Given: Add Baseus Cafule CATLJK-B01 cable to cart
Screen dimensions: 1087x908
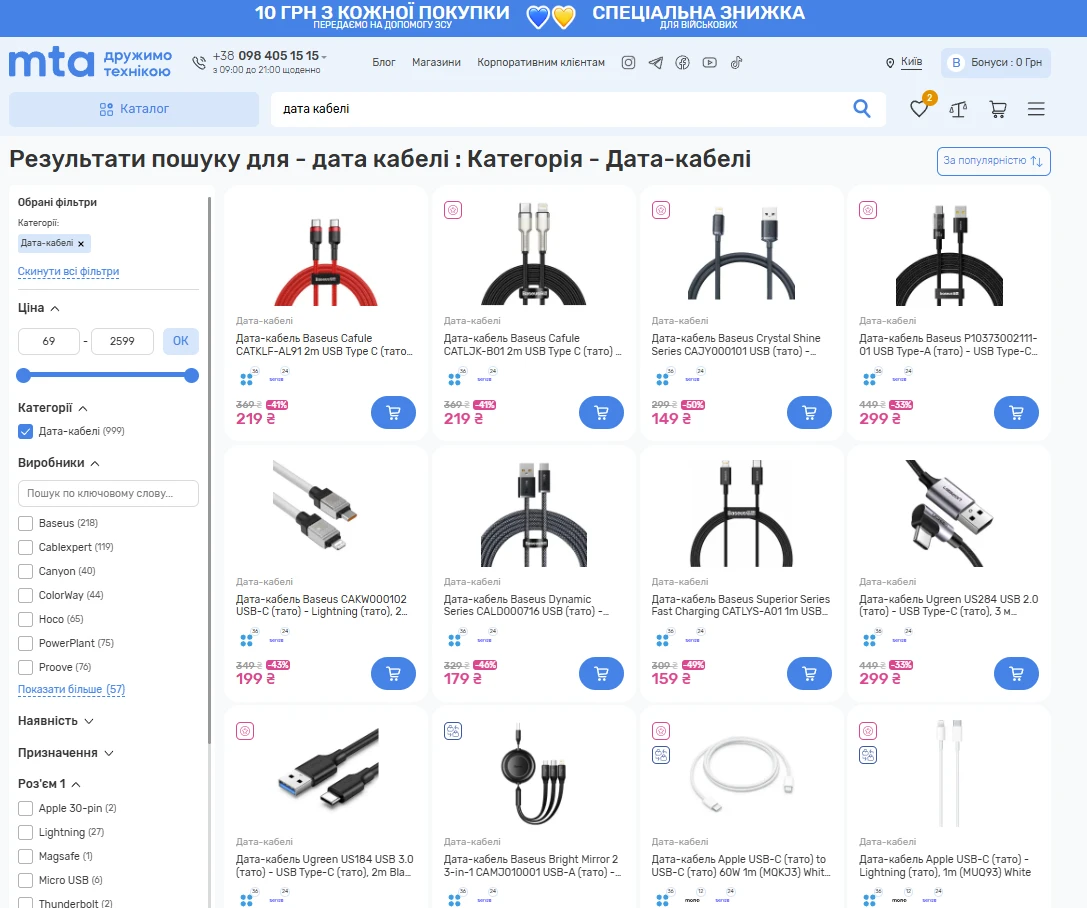Looking at the screenshot, I should pyautogui.click(x=601, y=412).
